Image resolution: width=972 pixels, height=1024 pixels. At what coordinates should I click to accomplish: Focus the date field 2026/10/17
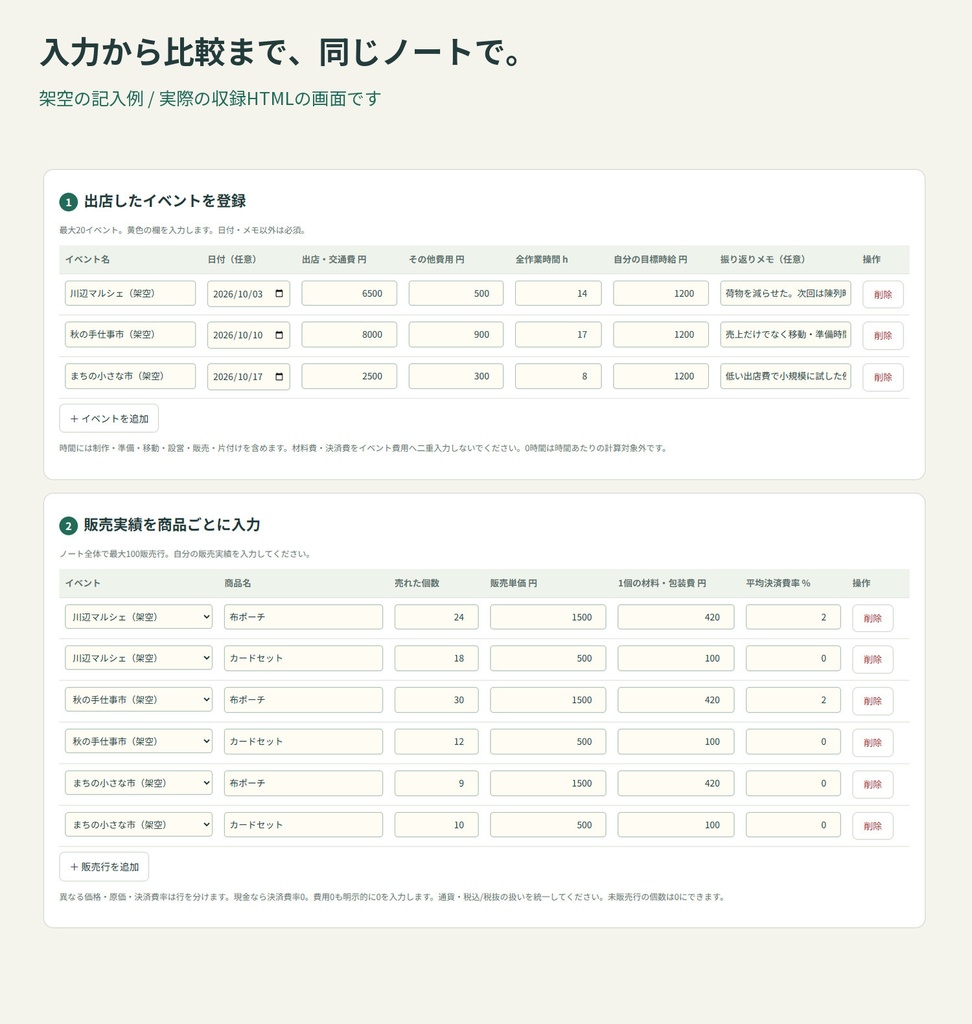click(248, 377)
